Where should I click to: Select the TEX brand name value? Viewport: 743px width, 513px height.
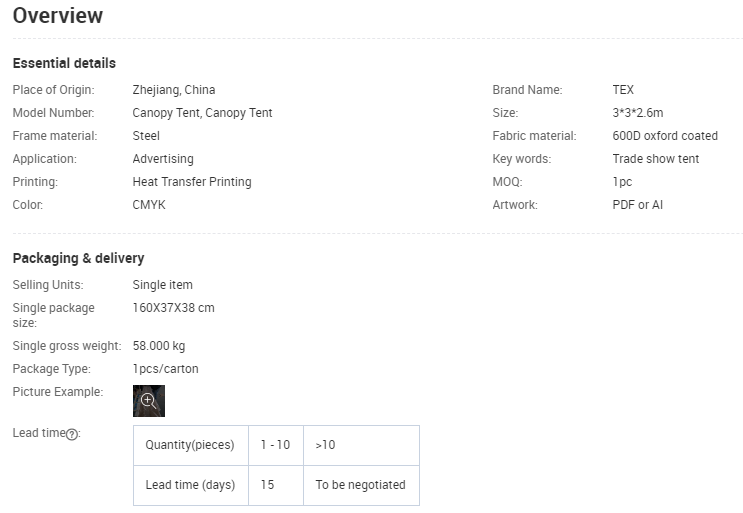click(x=623, y=90)
